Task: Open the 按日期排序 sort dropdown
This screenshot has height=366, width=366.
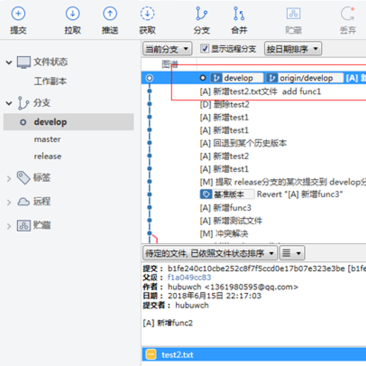Action: click(293, 49)
